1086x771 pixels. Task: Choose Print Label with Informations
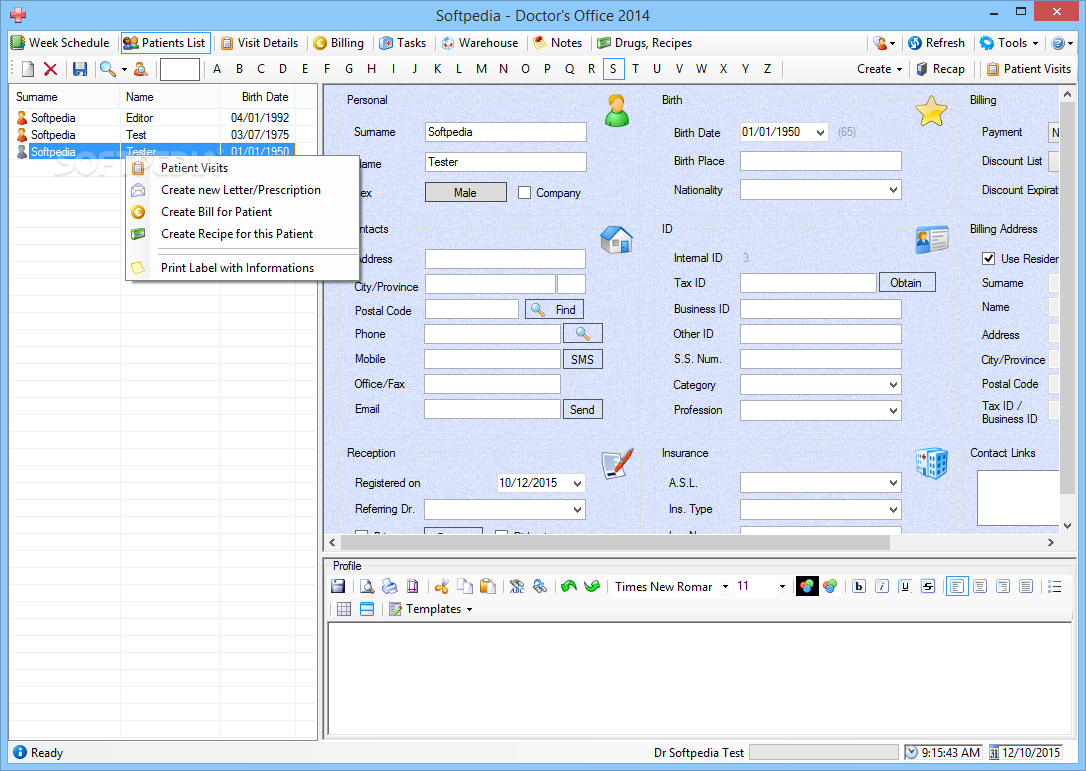click(241, 268)
